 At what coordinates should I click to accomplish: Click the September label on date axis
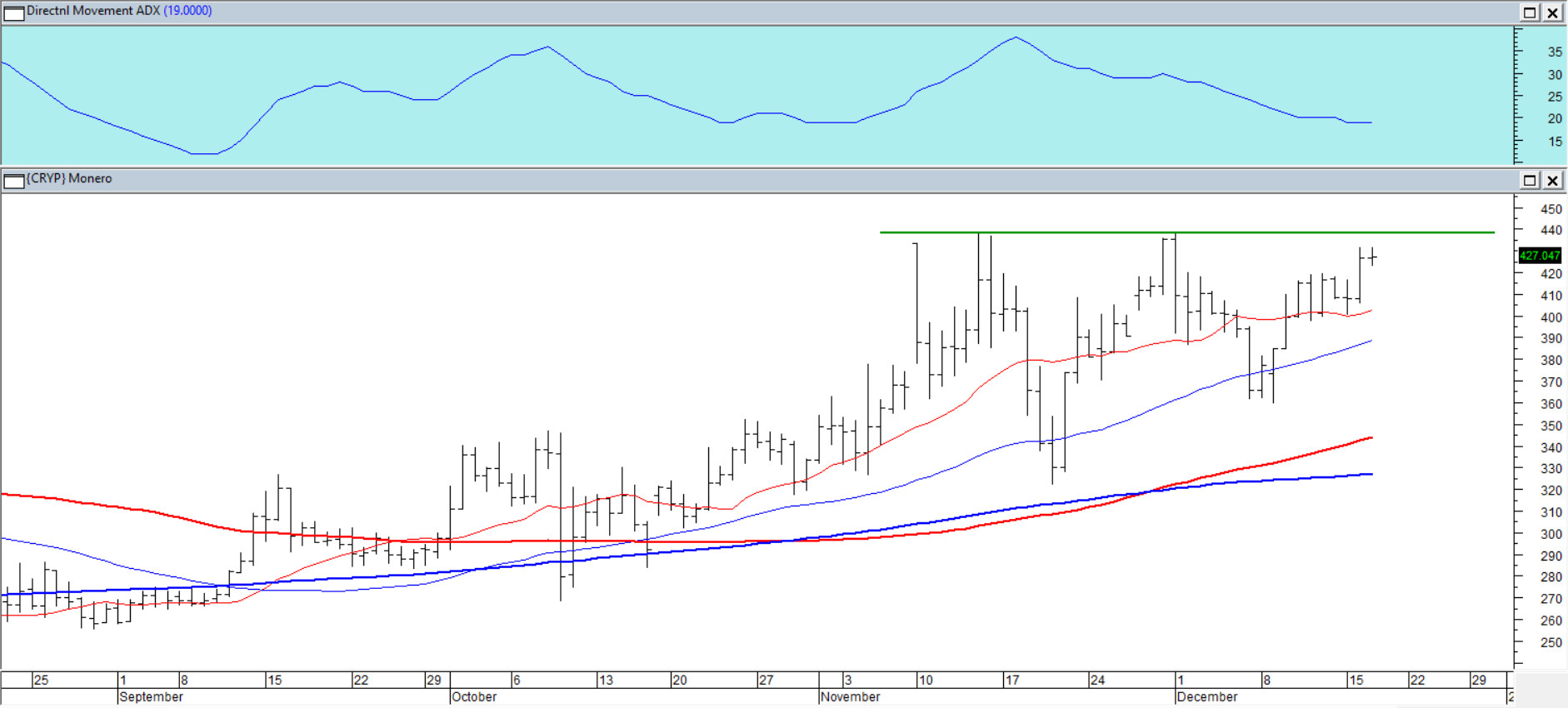pyautogui.click(x=151, y=696)
